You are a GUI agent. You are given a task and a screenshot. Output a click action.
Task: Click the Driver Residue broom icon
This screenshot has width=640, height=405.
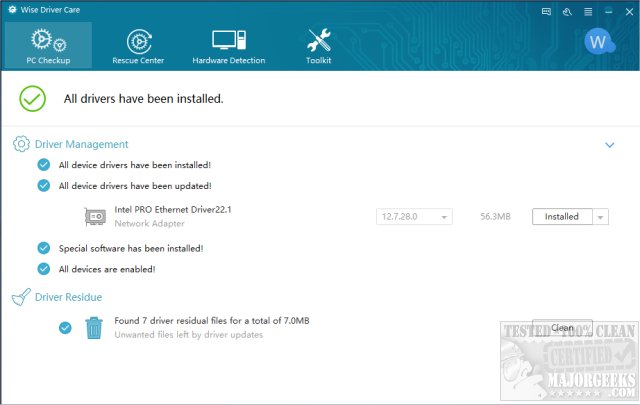(x=21, y=297)
